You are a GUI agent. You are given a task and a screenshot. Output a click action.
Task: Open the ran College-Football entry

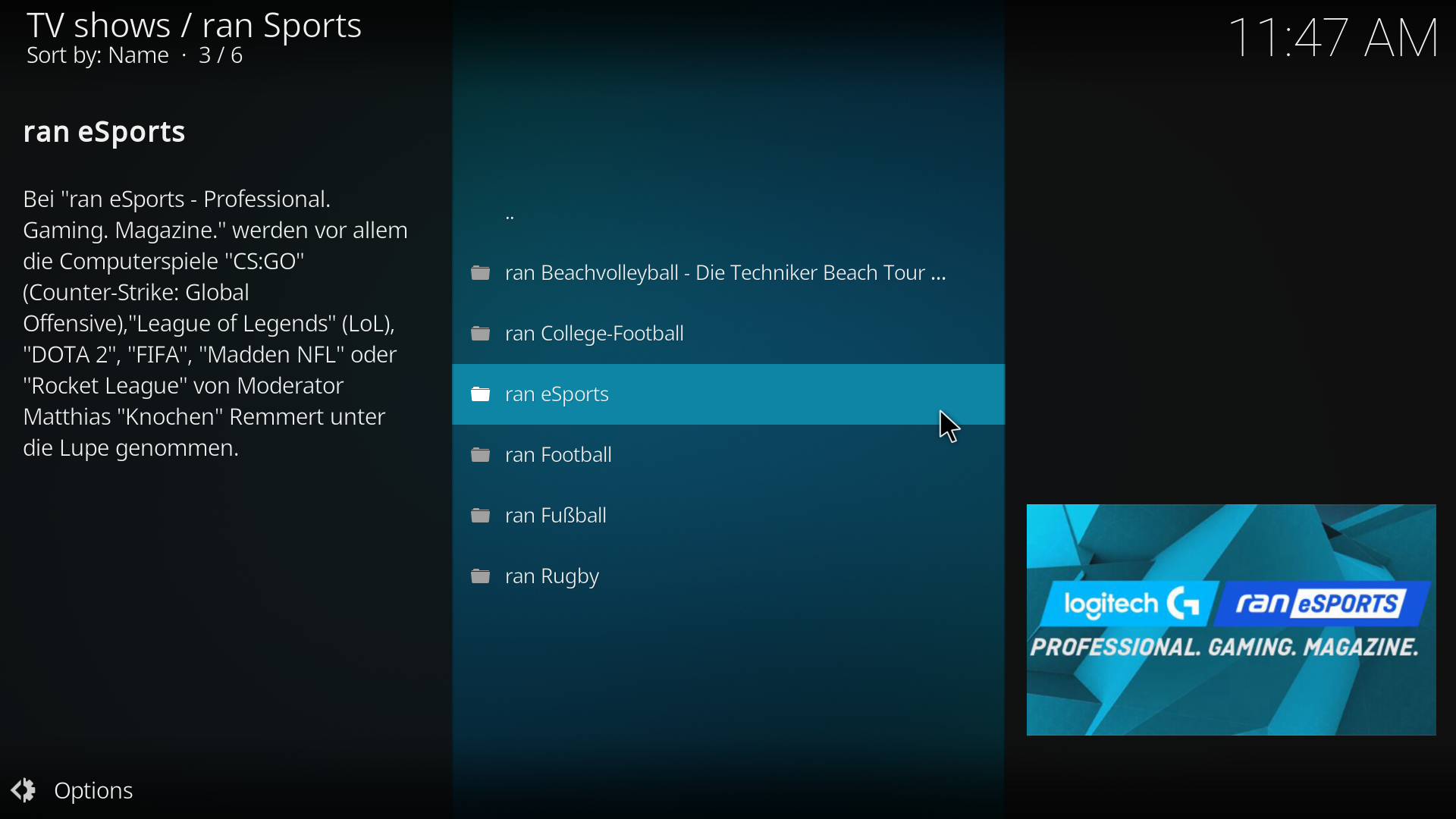[x=729, y=334]
